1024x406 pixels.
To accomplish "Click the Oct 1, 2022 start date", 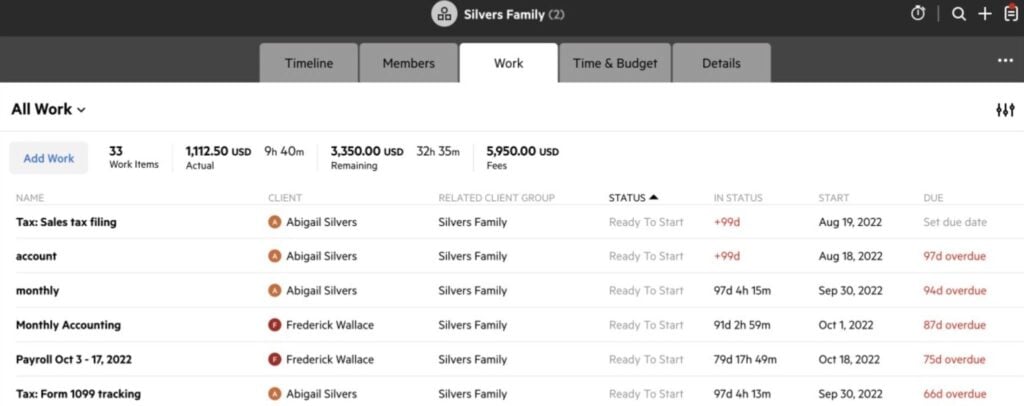I will (x=846, y=325).
